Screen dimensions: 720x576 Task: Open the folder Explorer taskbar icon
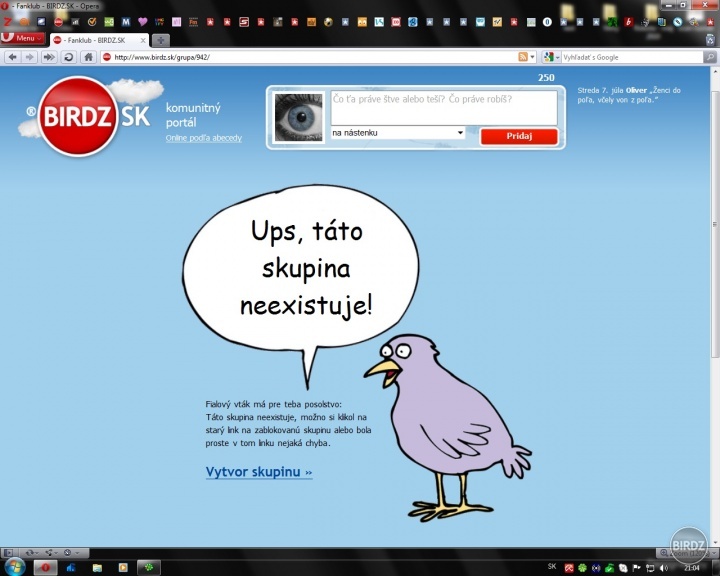click(x=97, y=567)
